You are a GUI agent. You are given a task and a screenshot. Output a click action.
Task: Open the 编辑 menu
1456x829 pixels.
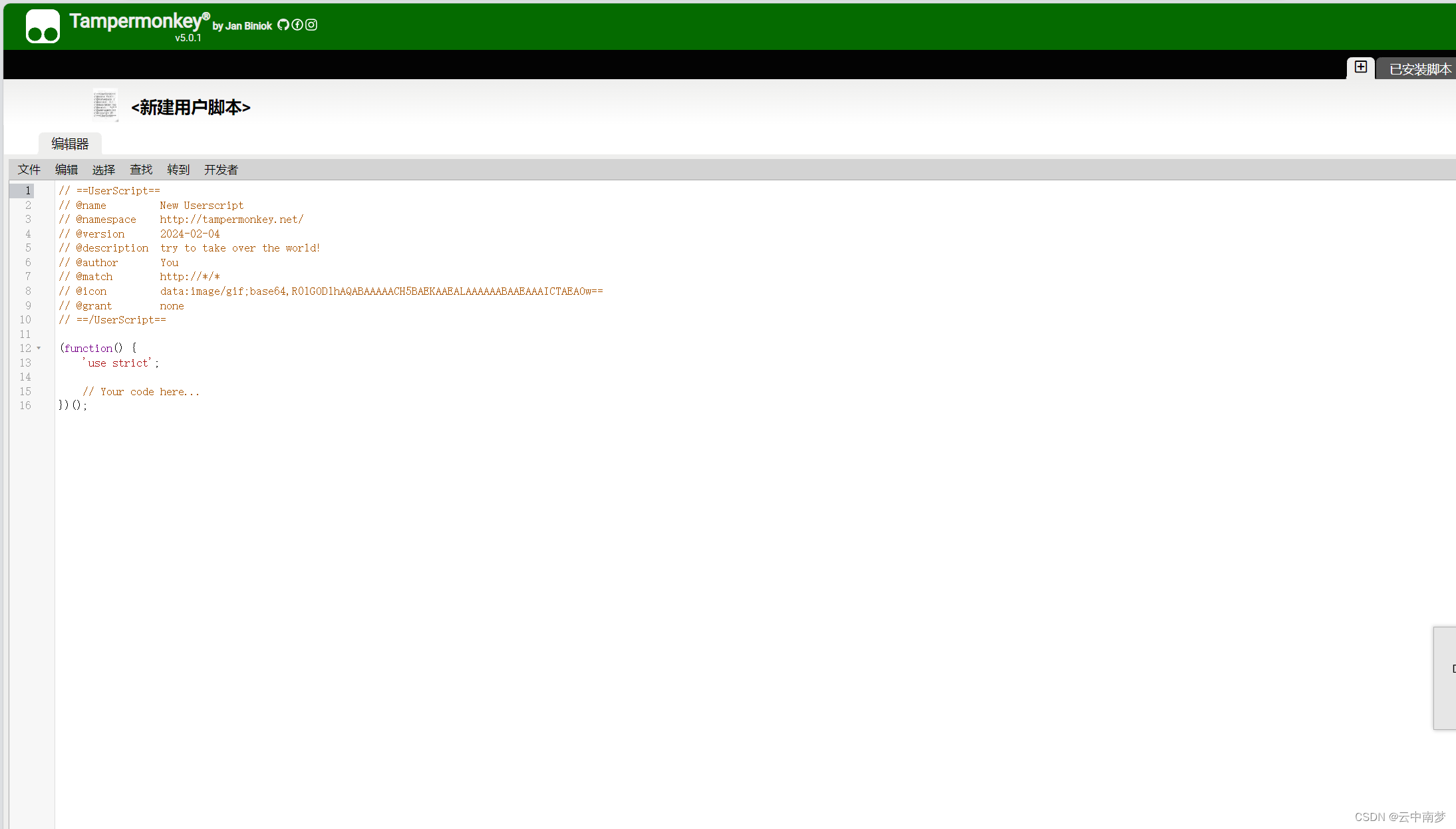coord(67,170)
